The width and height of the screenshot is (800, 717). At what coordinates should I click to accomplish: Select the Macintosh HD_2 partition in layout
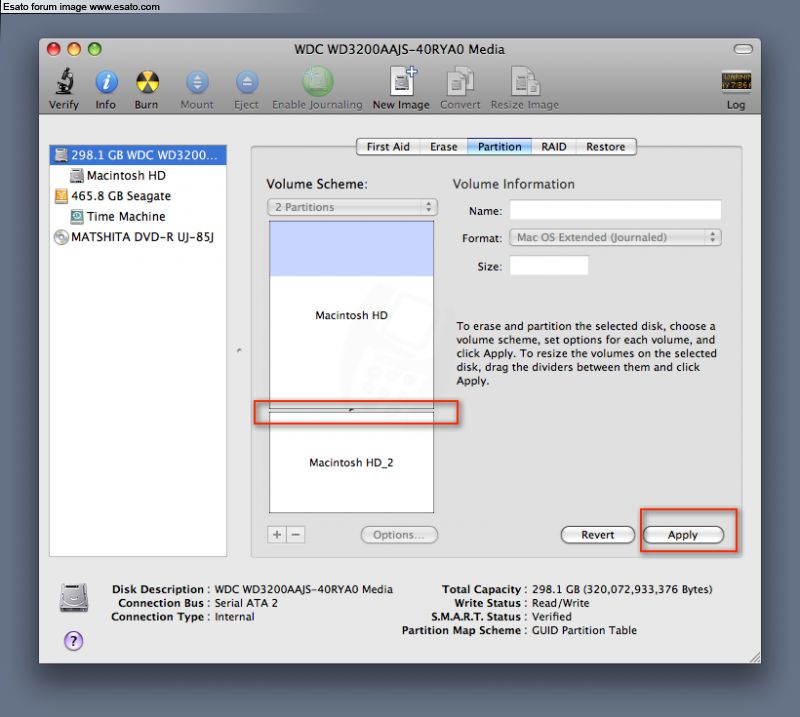coord(352,463)
